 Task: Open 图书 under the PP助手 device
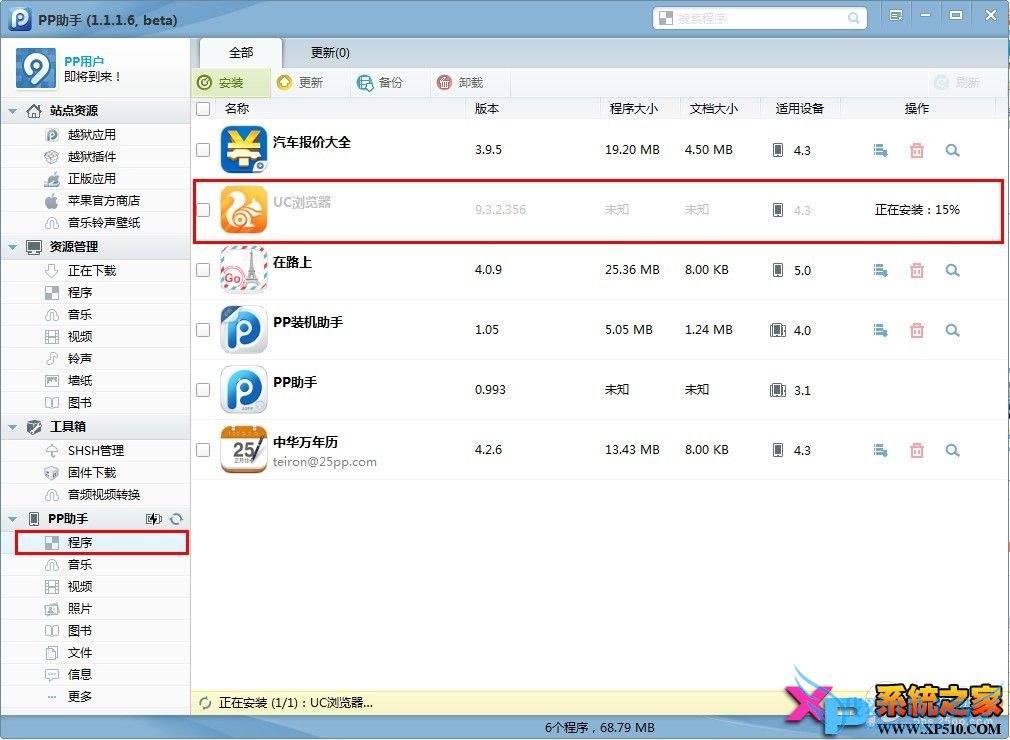(x=80, y=631)
